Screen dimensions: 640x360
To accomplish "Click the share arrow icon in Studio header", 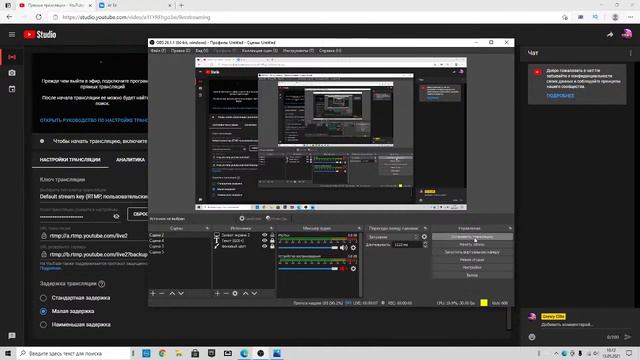I will coord(610,35).
